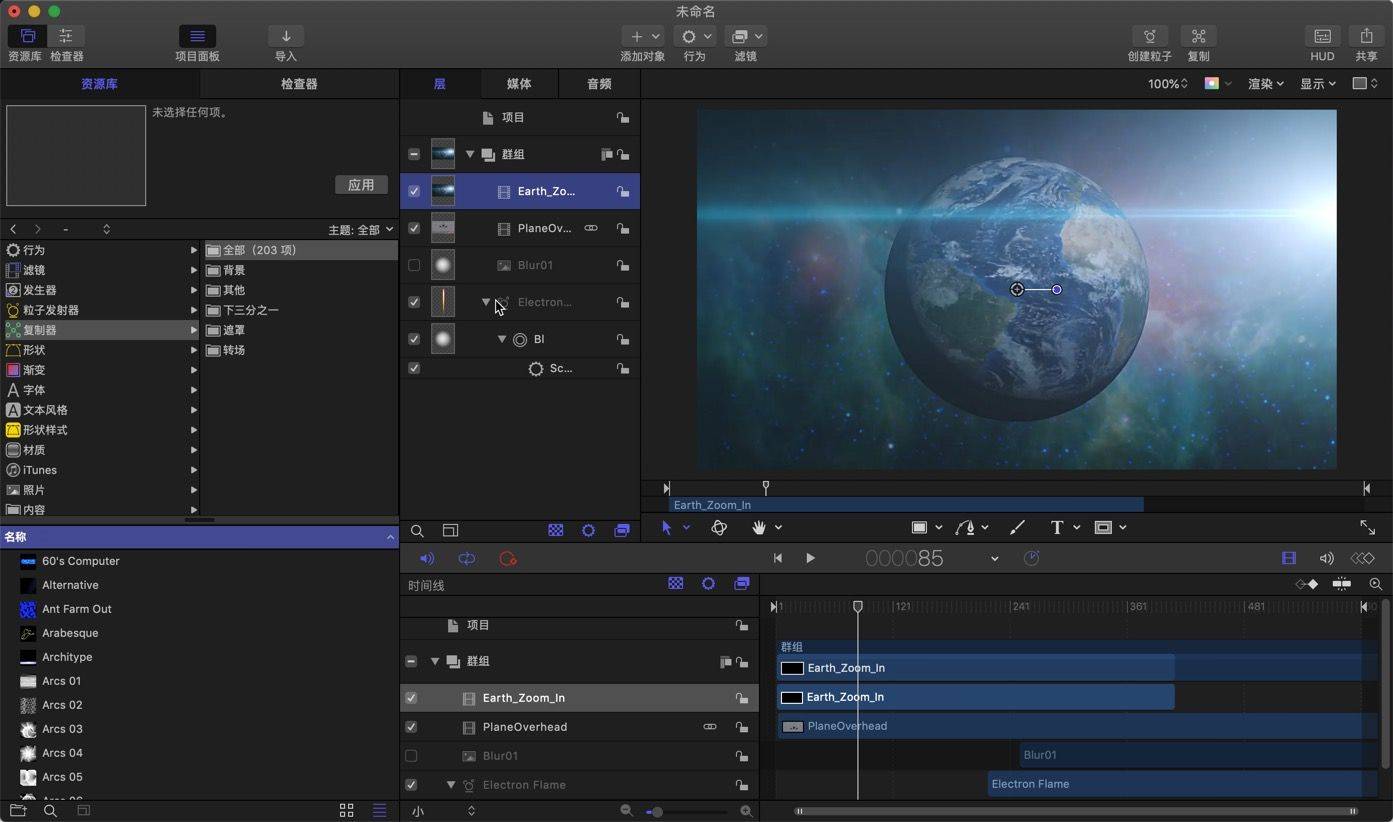Open the 显示 dropdown above the canvas
The image size is (1393, 822).
pyautogui.click(x=1318, y=84)
